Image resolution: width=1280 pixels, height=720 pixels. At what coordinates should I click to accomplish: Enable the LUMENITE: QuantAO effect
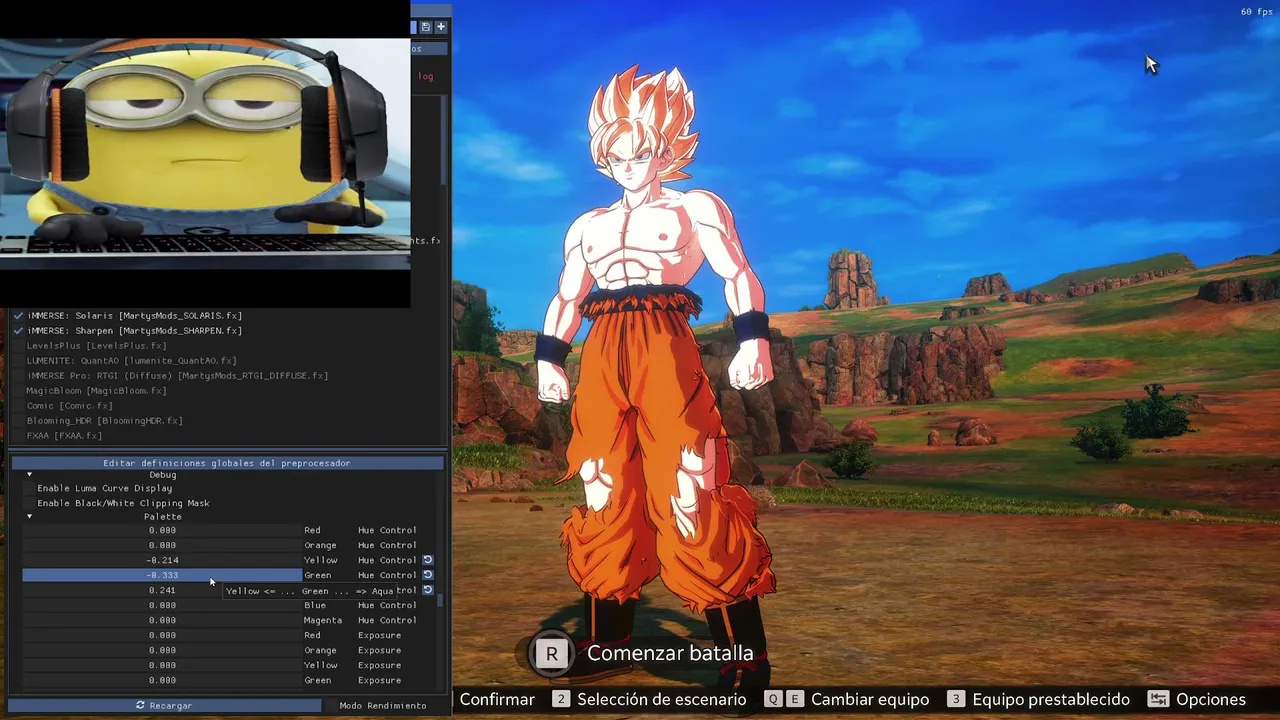click(x=18, y=361)
